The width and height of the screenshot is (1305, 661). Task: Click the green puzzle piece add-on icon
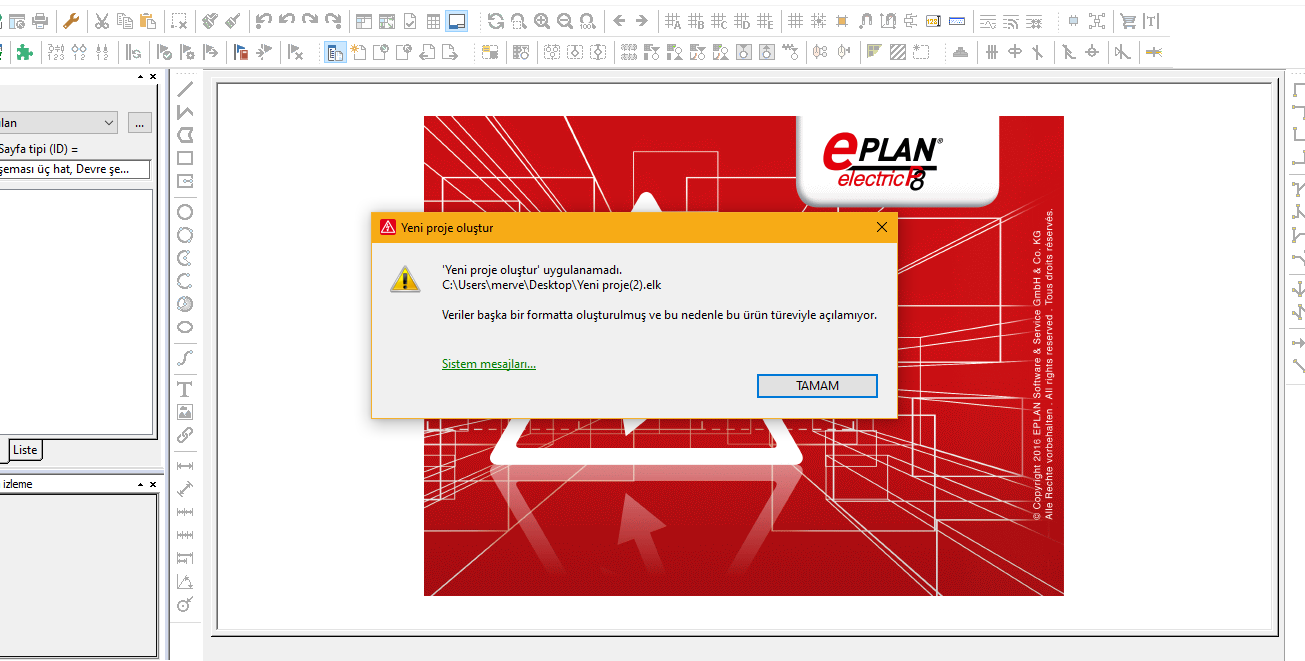[25, 52]
